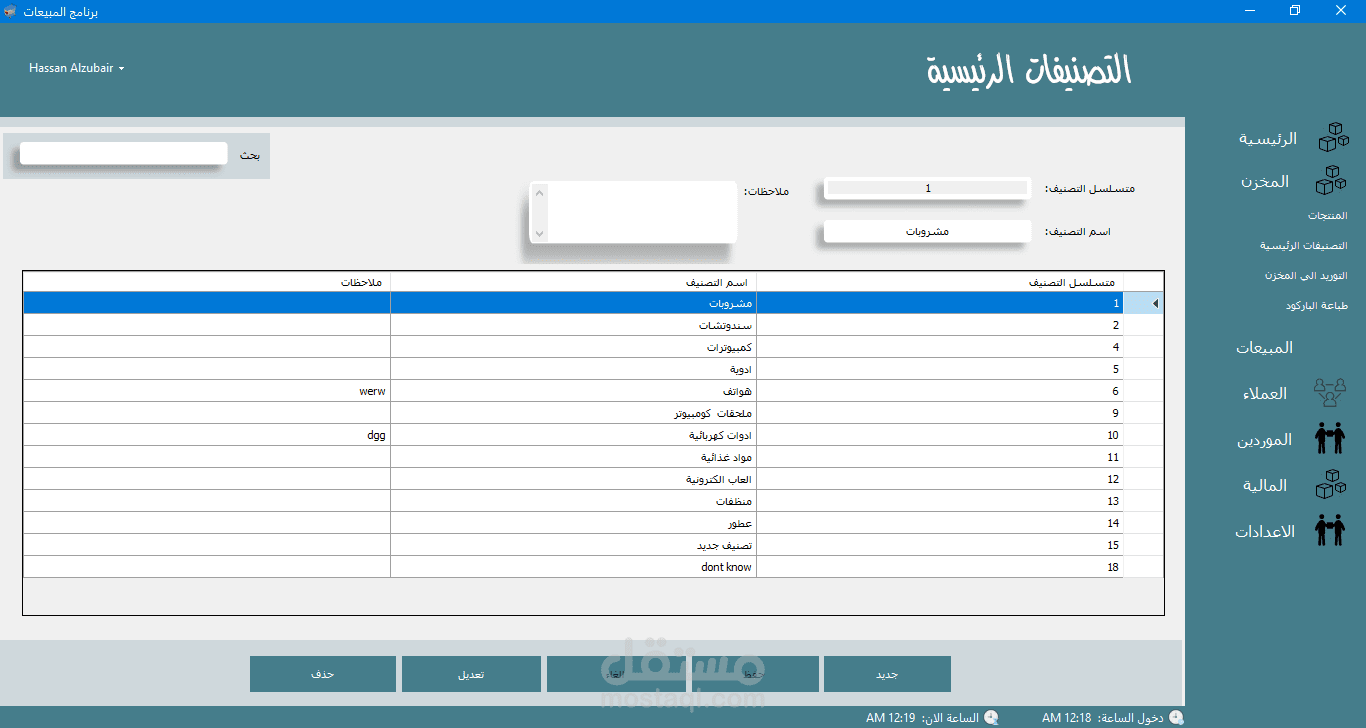Click the حذف delete button
Viewport: 1366px width, 728px height.
click(323, 674)
